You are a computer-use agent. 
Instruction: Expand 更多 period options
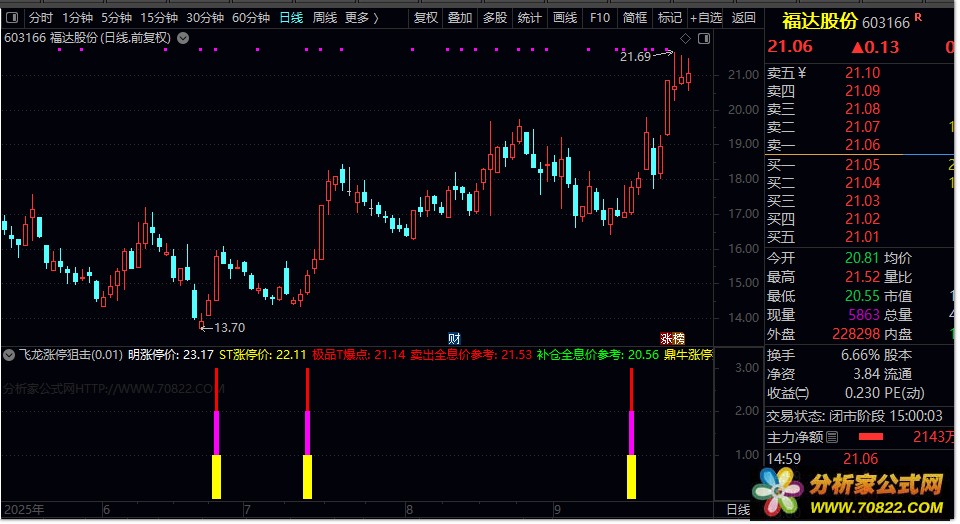(x=361, y=18)
